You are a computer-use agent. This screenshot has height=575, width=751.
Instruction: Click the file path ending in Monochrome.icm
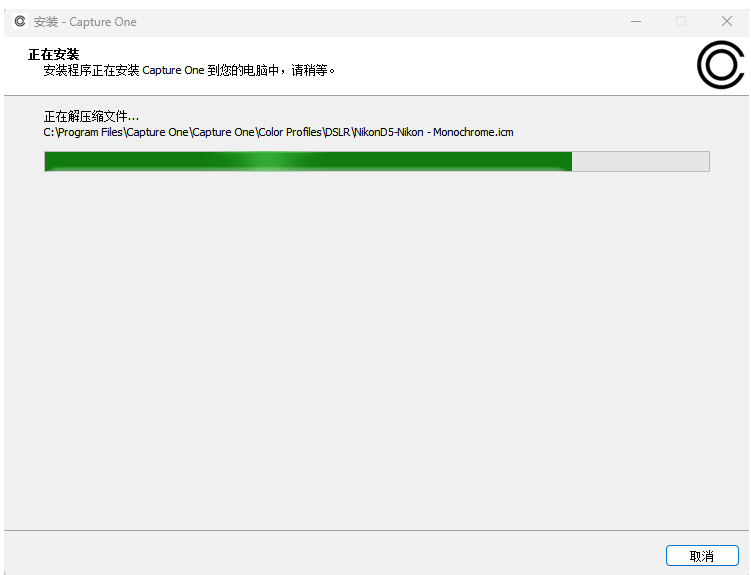tap(278, 132)
